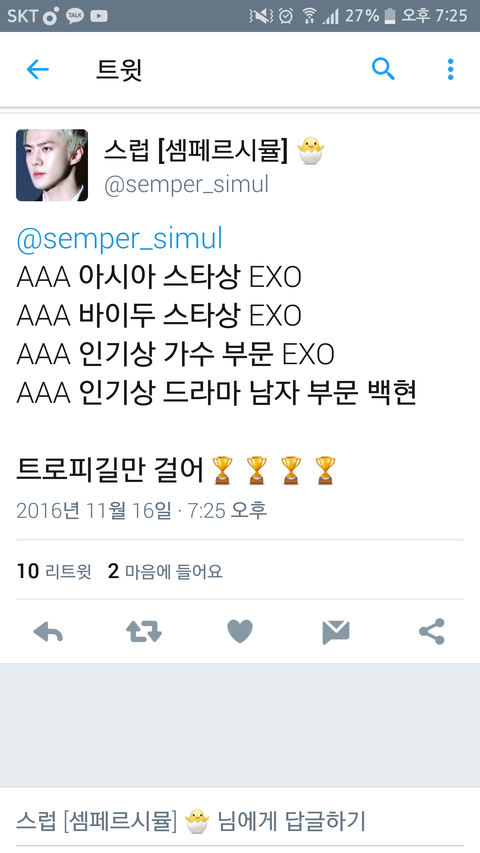This screenshot has width=480, height=853.
Task: Tap the 님에게 답글하기 reply field
Action: coord(240,821)
